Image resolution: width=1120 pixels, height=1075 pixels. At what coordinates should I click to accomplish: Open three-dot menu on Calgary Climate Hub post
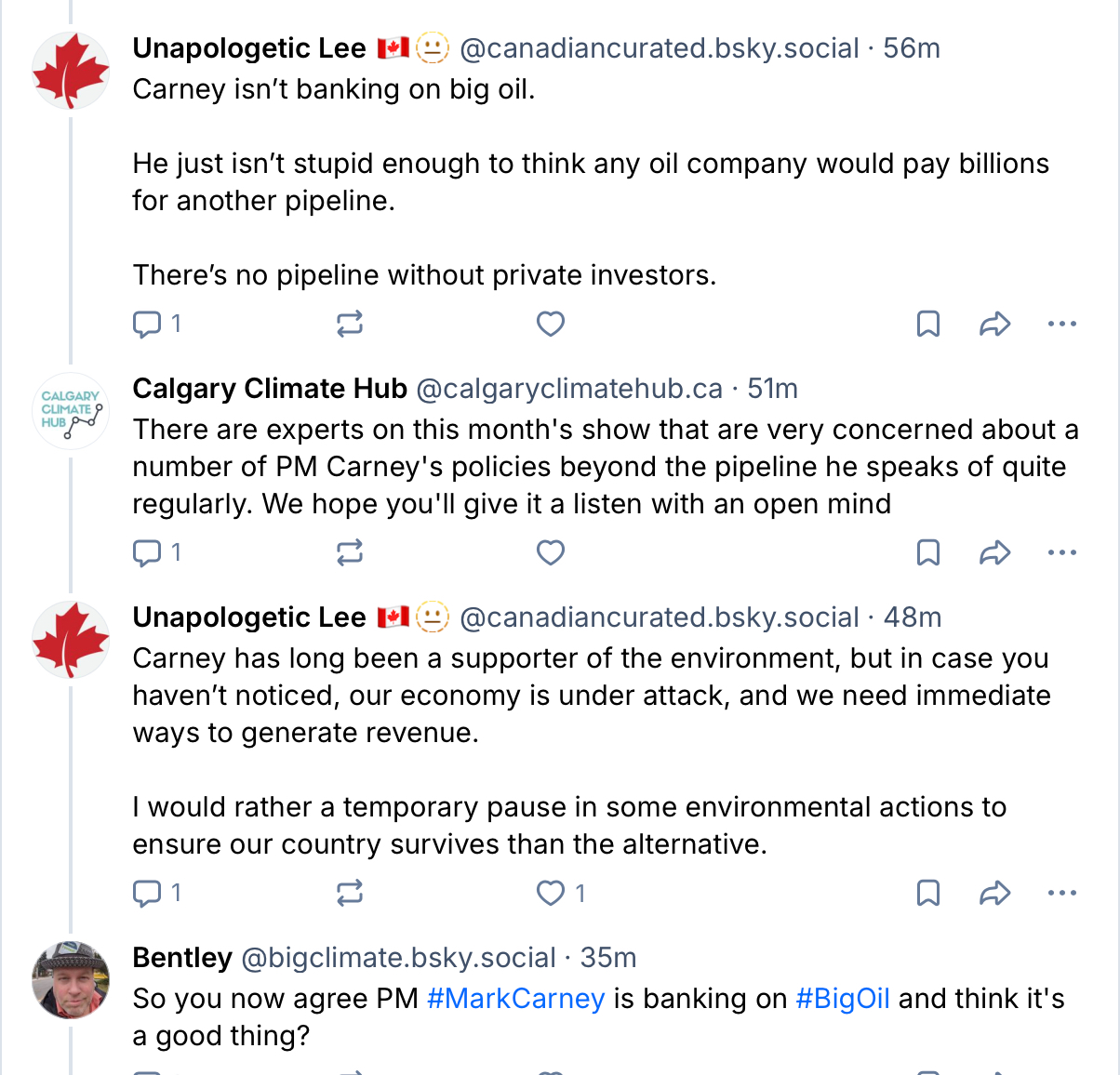tap(1061, 552)
